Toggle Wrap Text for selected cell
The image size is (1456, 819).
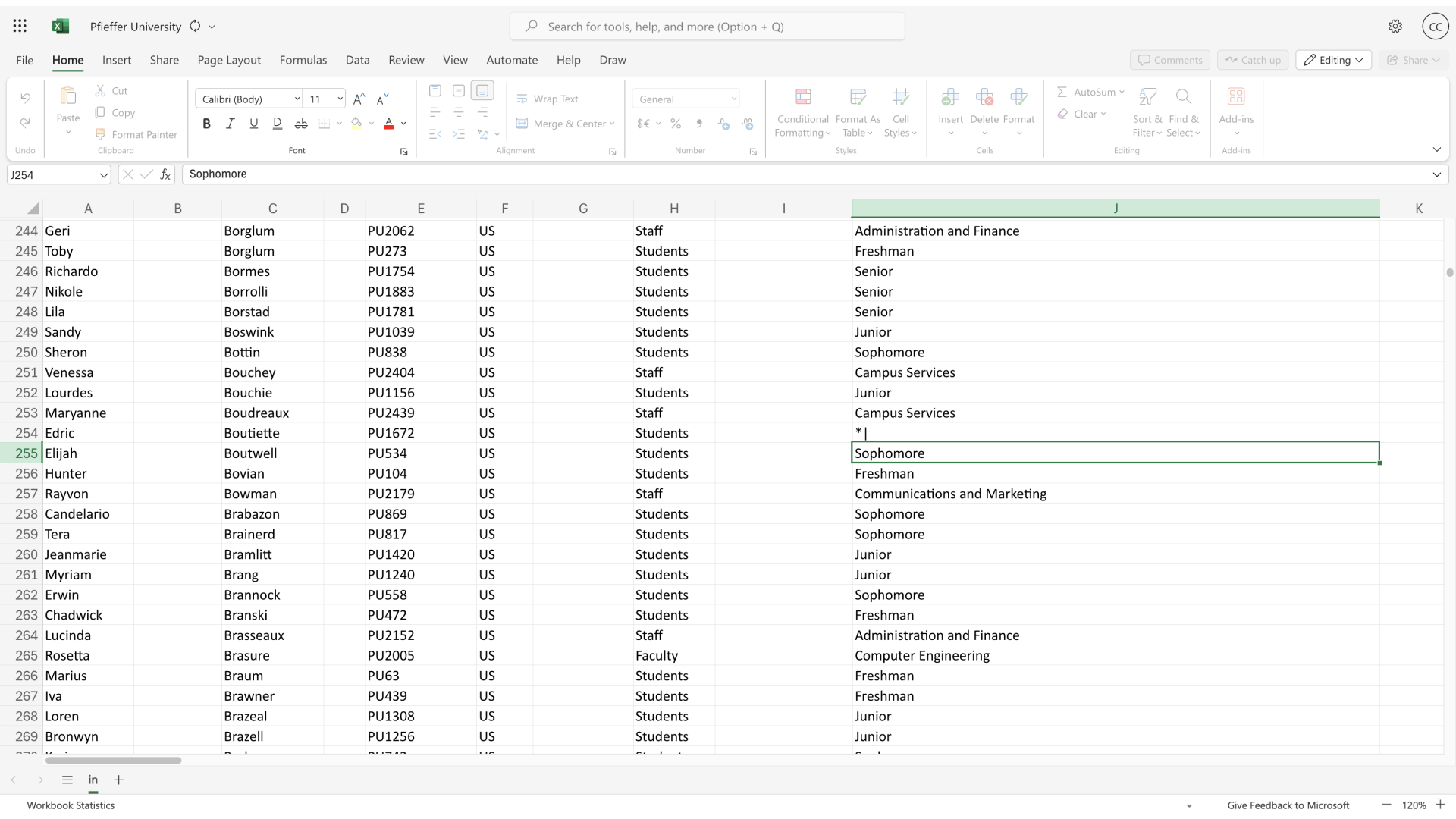click(551, 98)
